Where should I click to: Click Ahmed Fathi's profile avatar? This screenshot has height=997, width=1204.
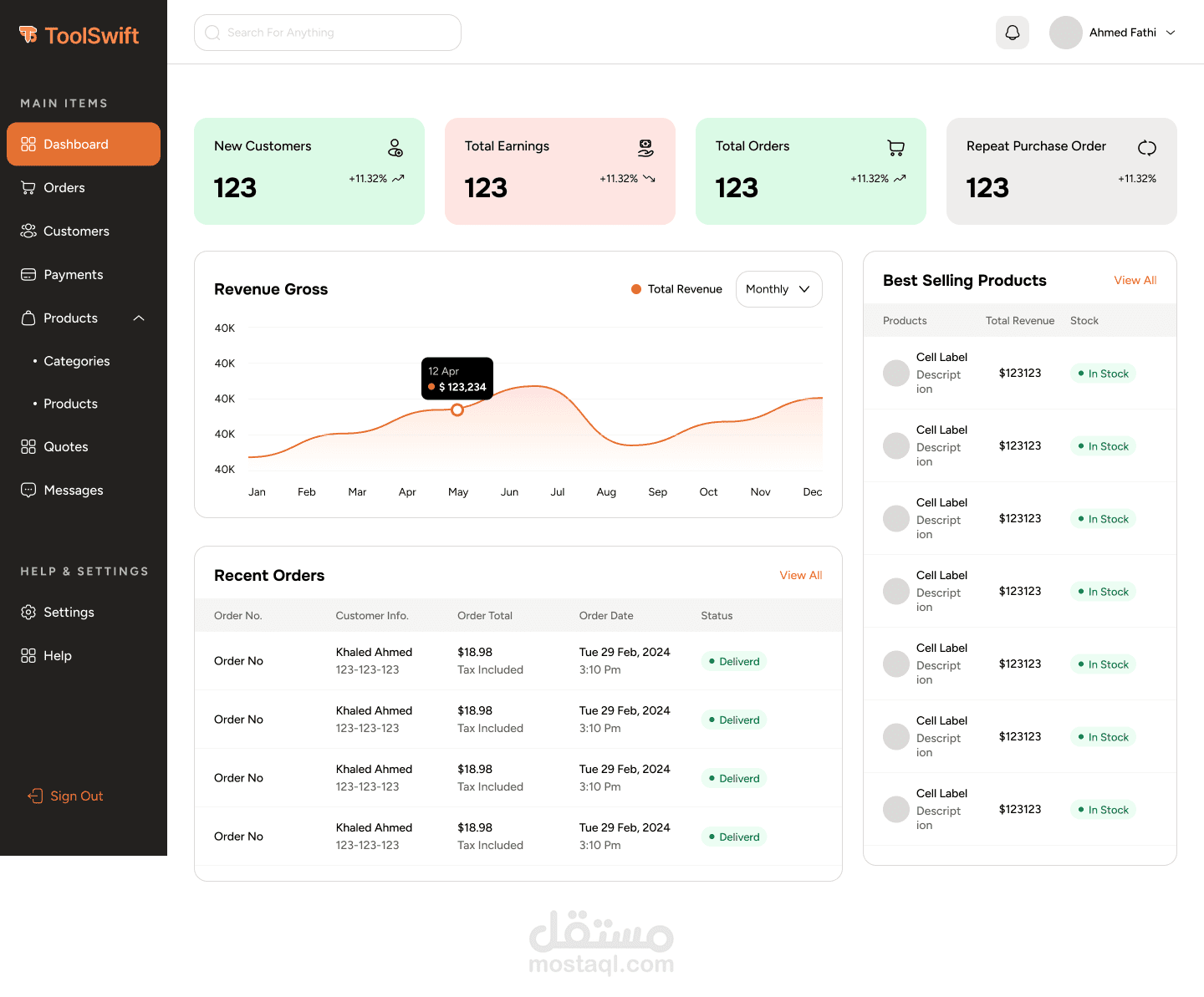click(1066, 33)
